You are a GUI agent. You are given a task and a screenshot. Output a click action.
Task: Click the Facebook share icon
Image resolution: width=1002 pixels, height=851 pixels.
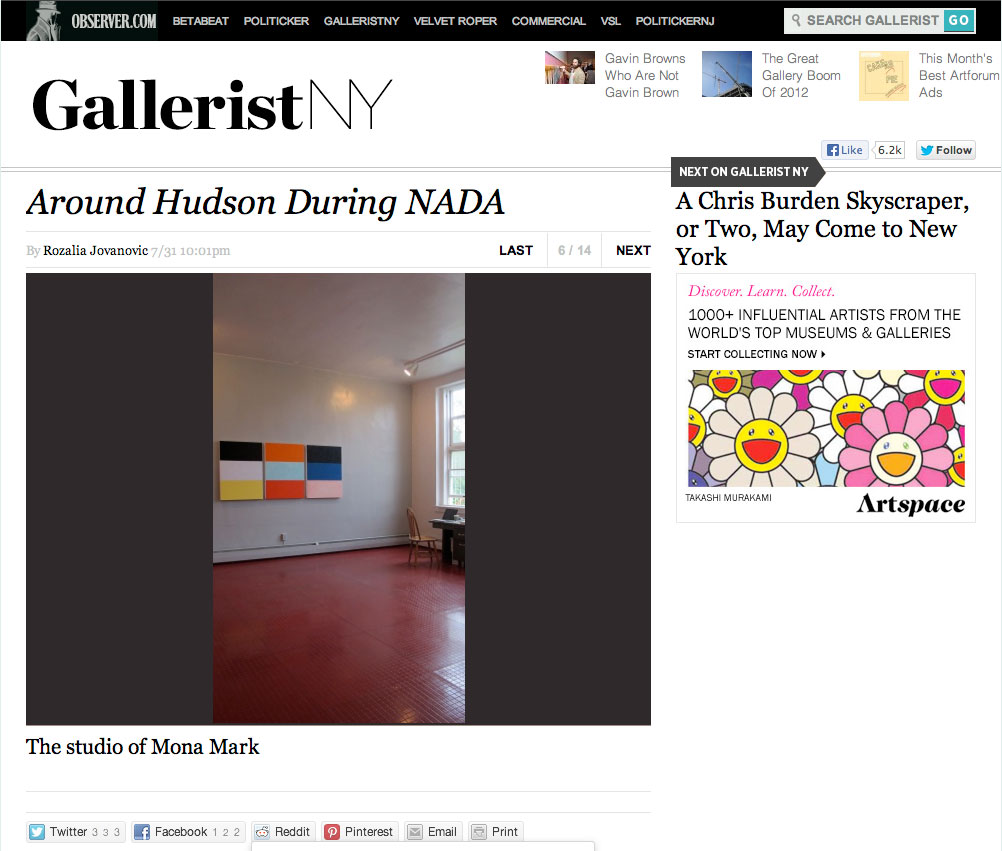[x=142, y=832]
